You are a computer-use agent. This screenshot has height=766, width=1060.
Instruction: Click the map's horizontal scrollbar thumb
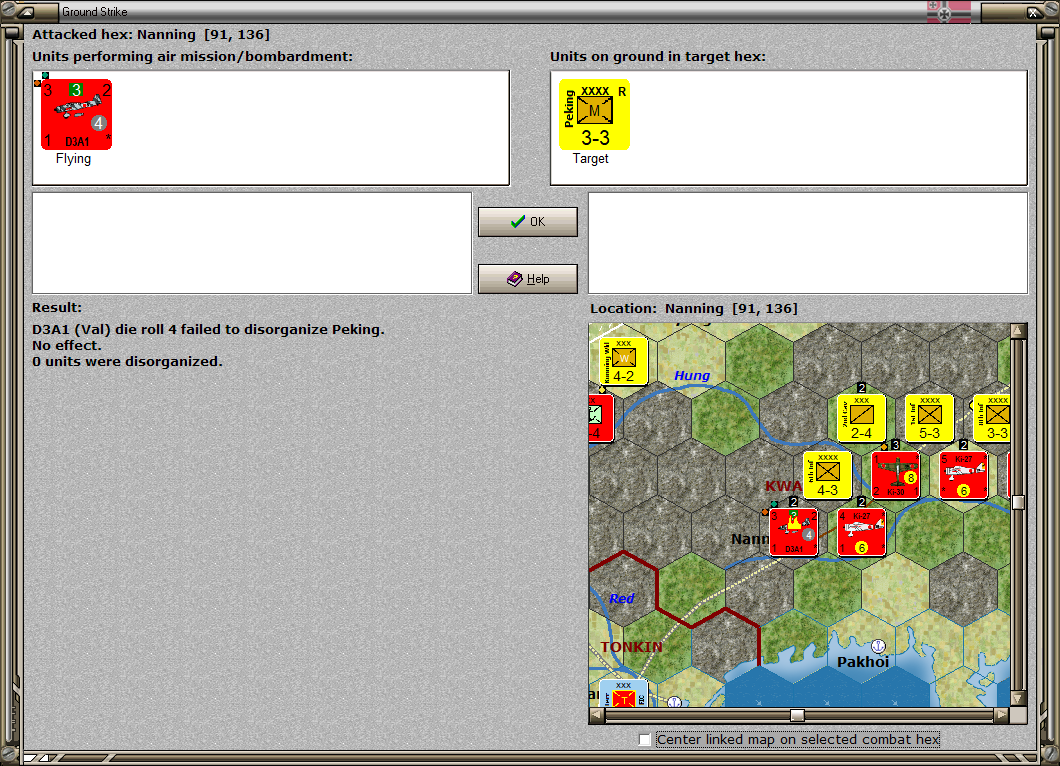click(798, 715)
